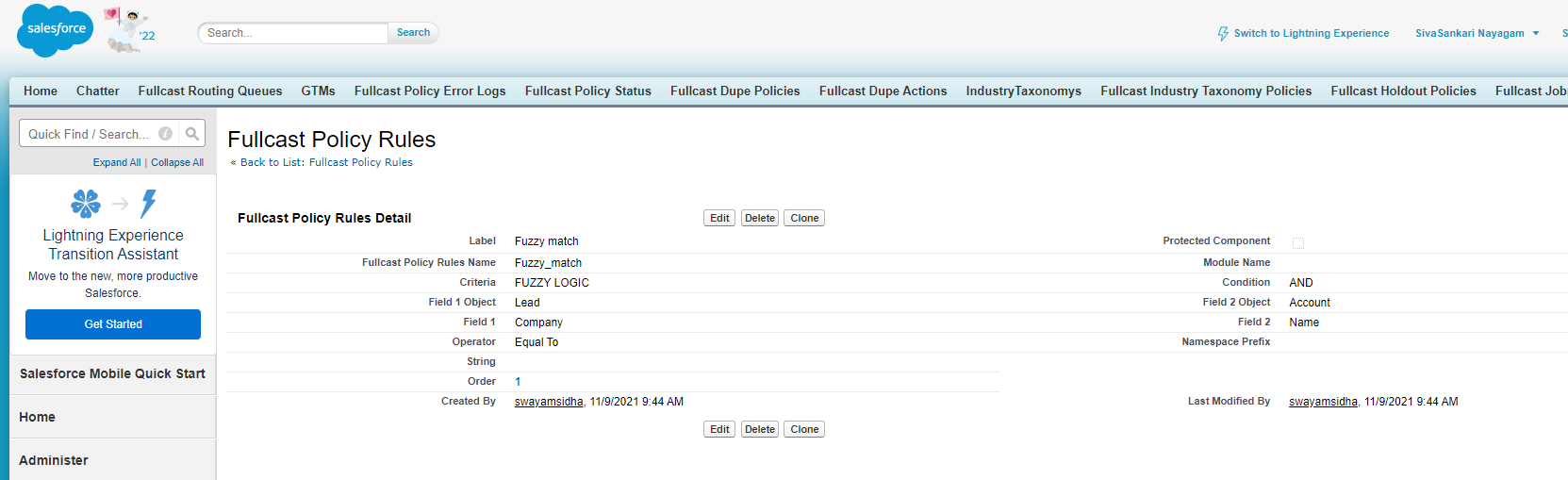The width and height of the screenshot is (1568, 480).
Task: Toggle the Protected Component checkbox
Action: coord(1298,242)
